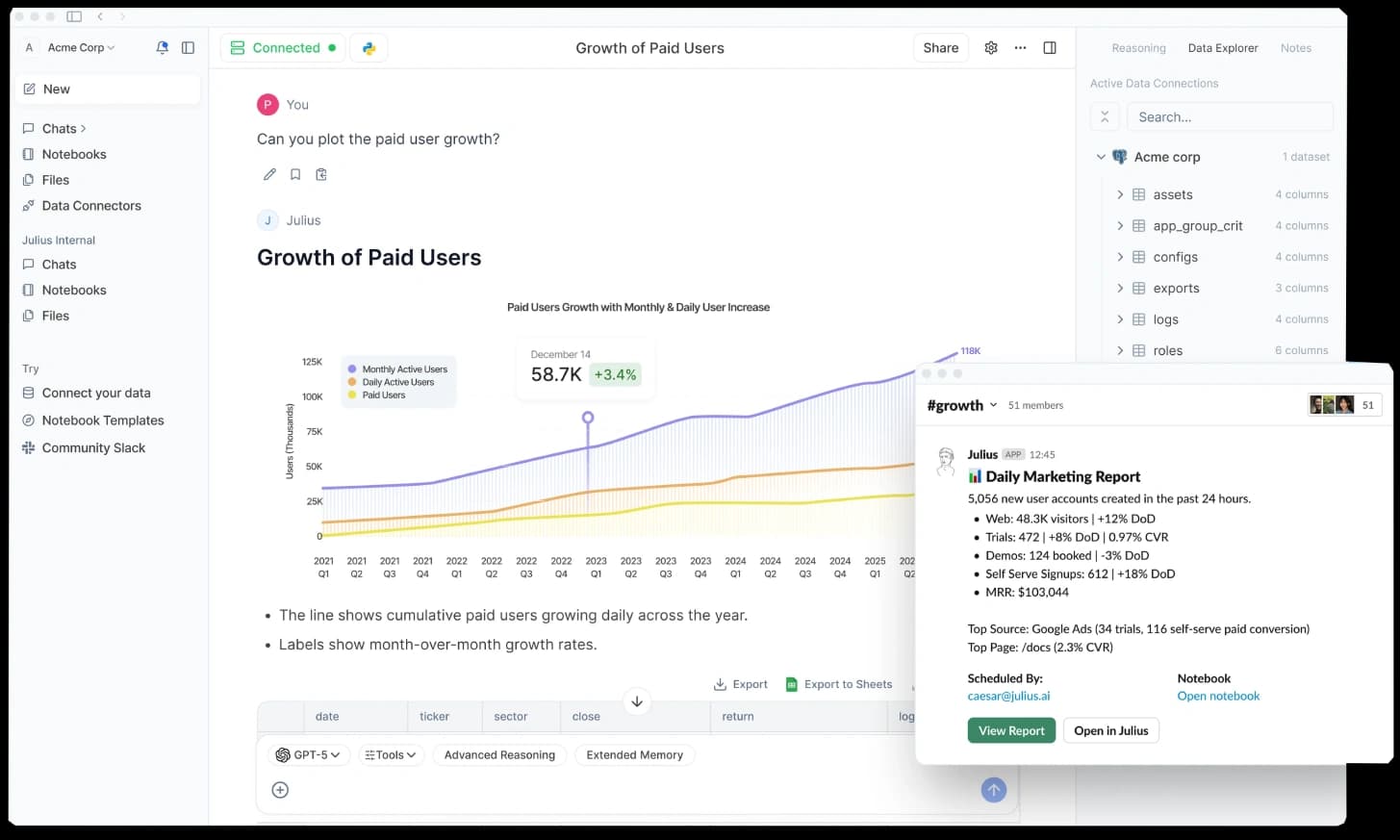Expand the configs table
The height and width of the screenshot is (840, 1400).
point(1120,257)
